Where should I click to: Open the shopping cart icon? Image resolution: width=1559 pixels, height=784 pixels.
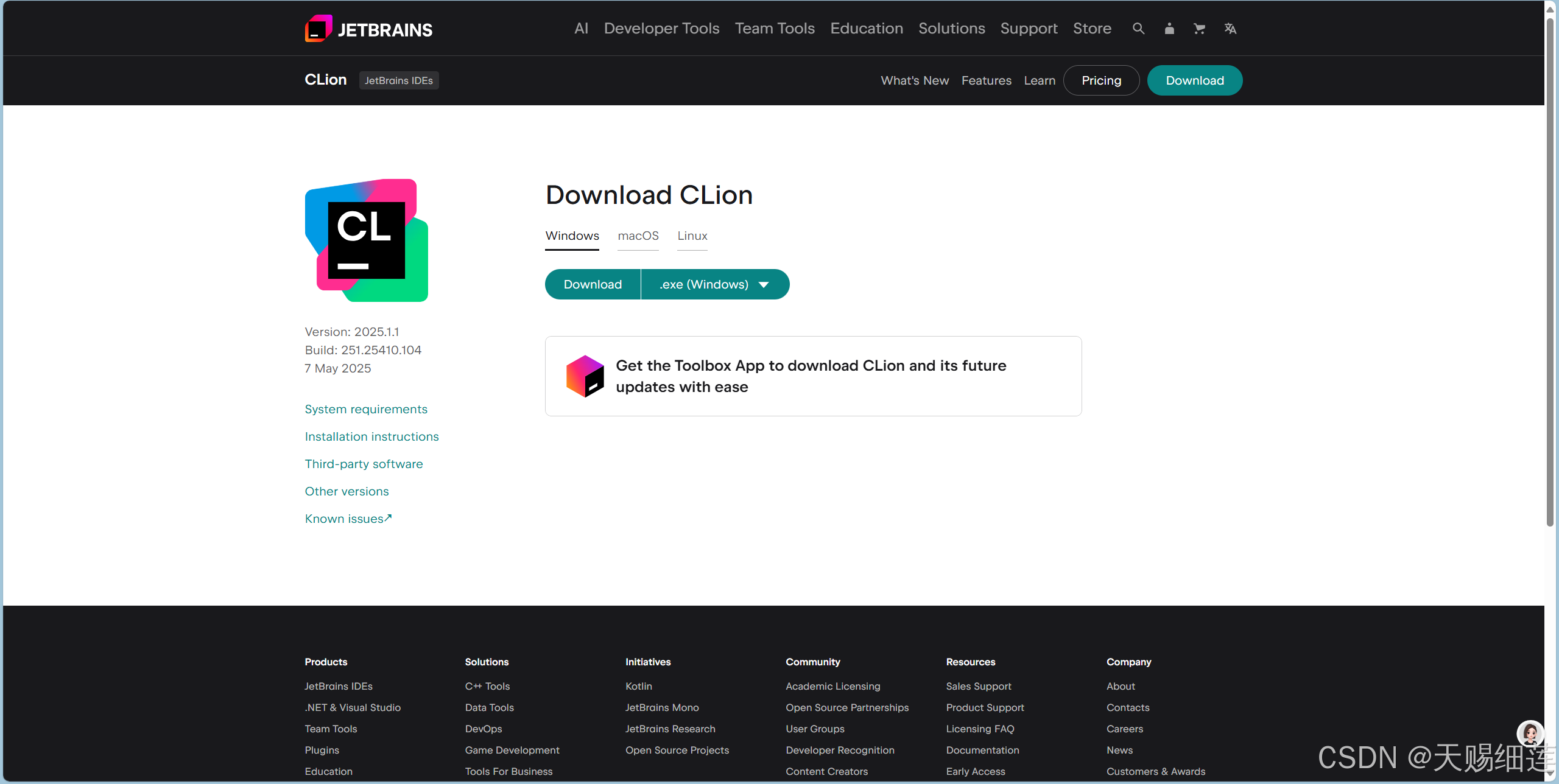click(x=1199, y=29)
